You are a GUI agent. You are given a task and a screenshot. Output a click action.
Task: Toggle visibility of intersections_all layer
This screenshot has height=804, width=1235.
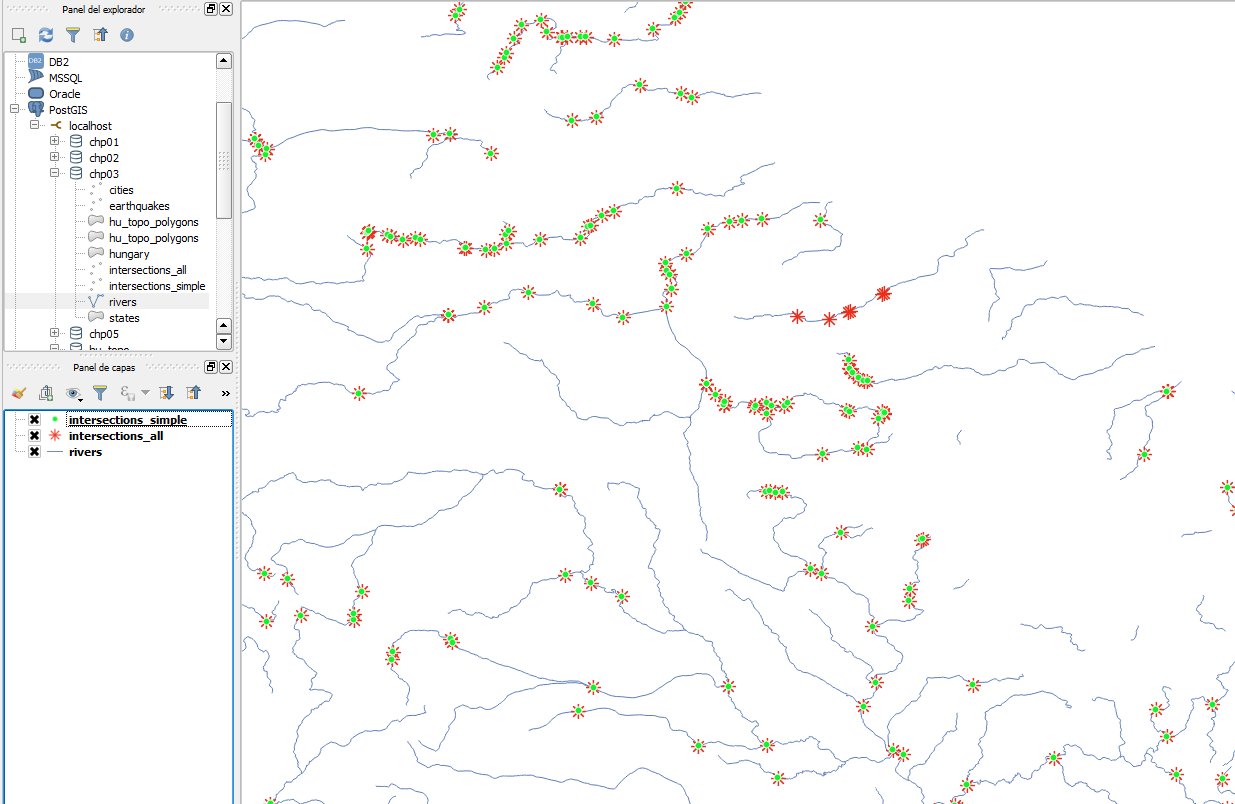(34, 436)
